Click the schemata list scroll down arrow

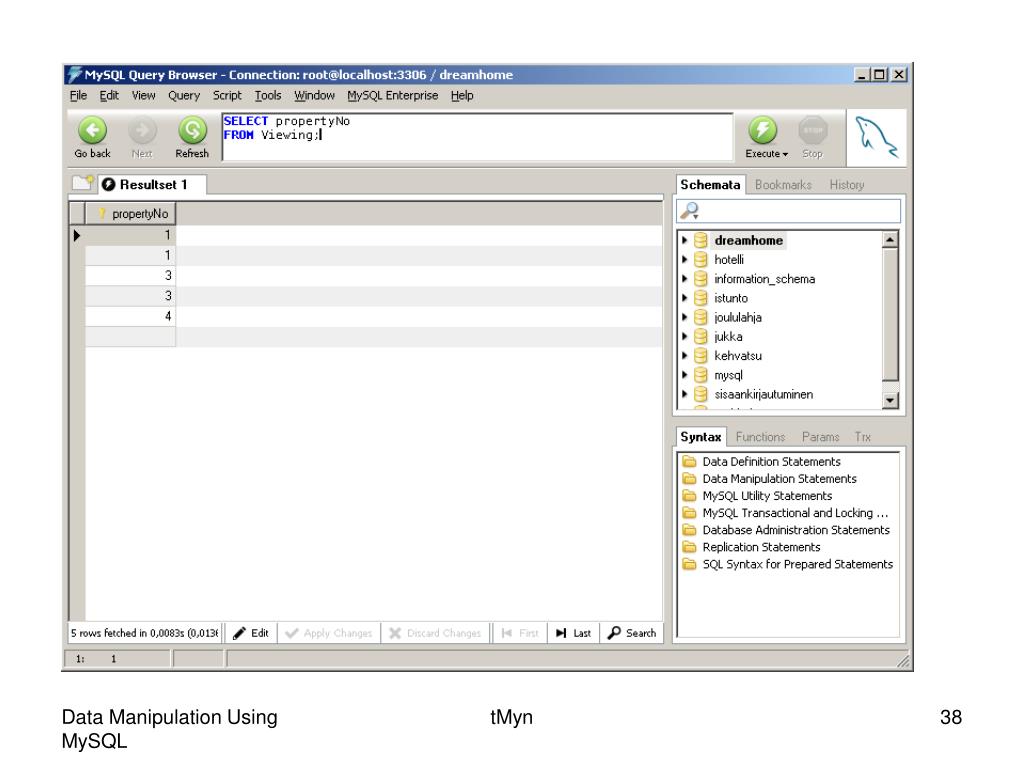point(890,400)
